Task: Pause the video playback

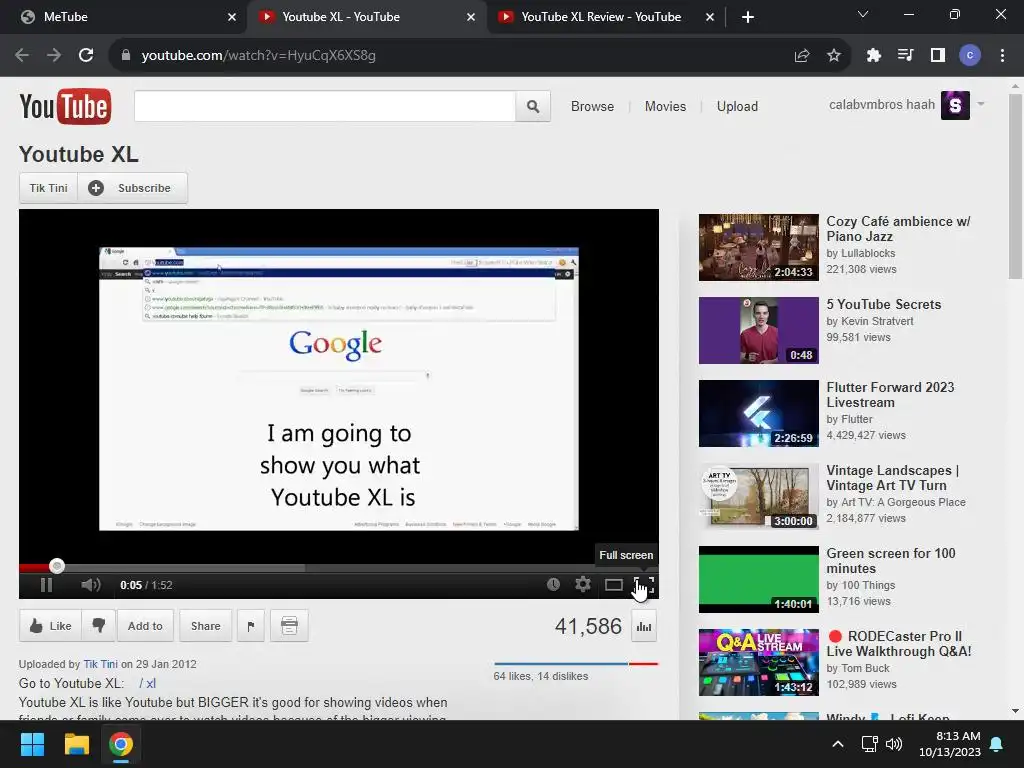Action: pyautogui.click(x=46, y=584)
